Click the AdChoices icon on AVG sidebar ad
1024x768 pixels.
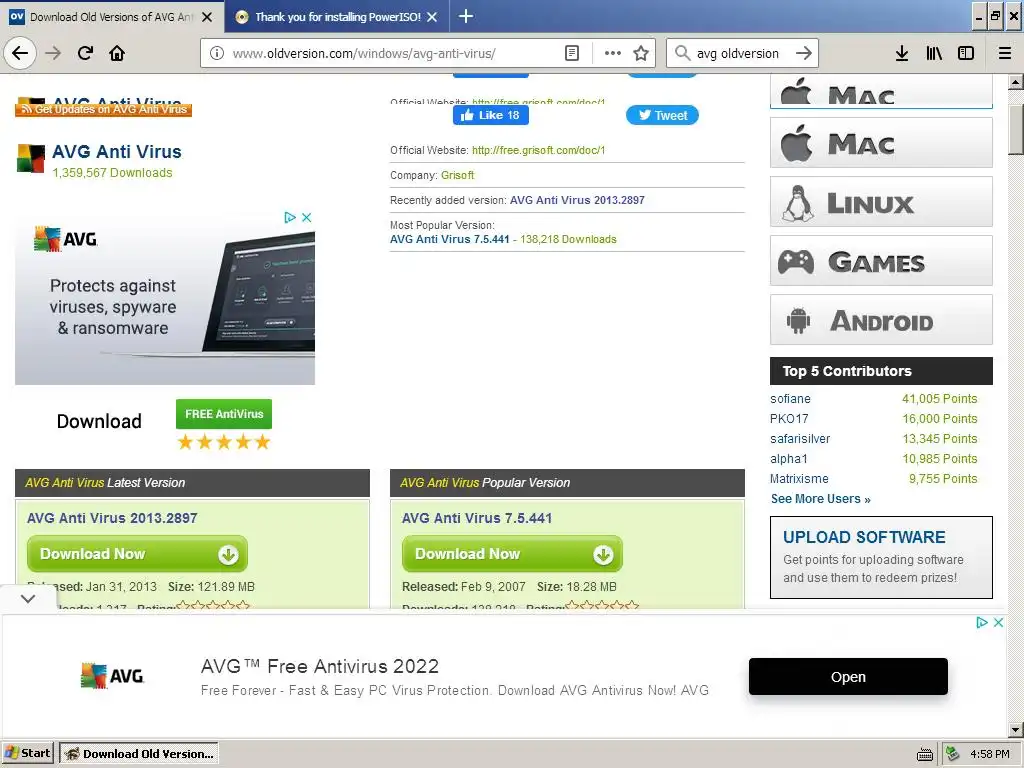coord(290,217)
